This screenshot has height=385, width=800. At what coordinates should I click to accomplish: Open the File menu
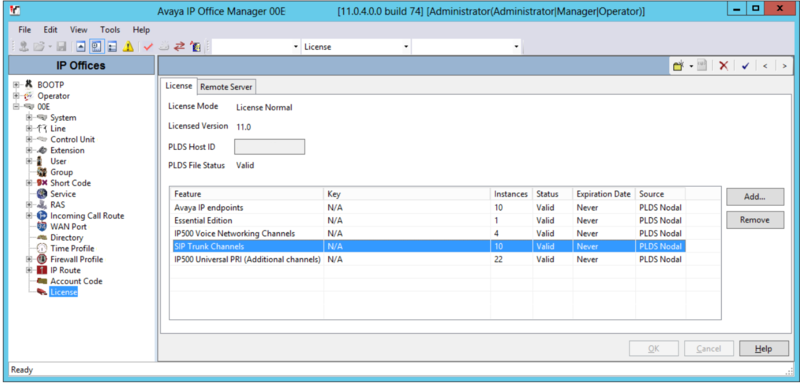pos(24,30)
